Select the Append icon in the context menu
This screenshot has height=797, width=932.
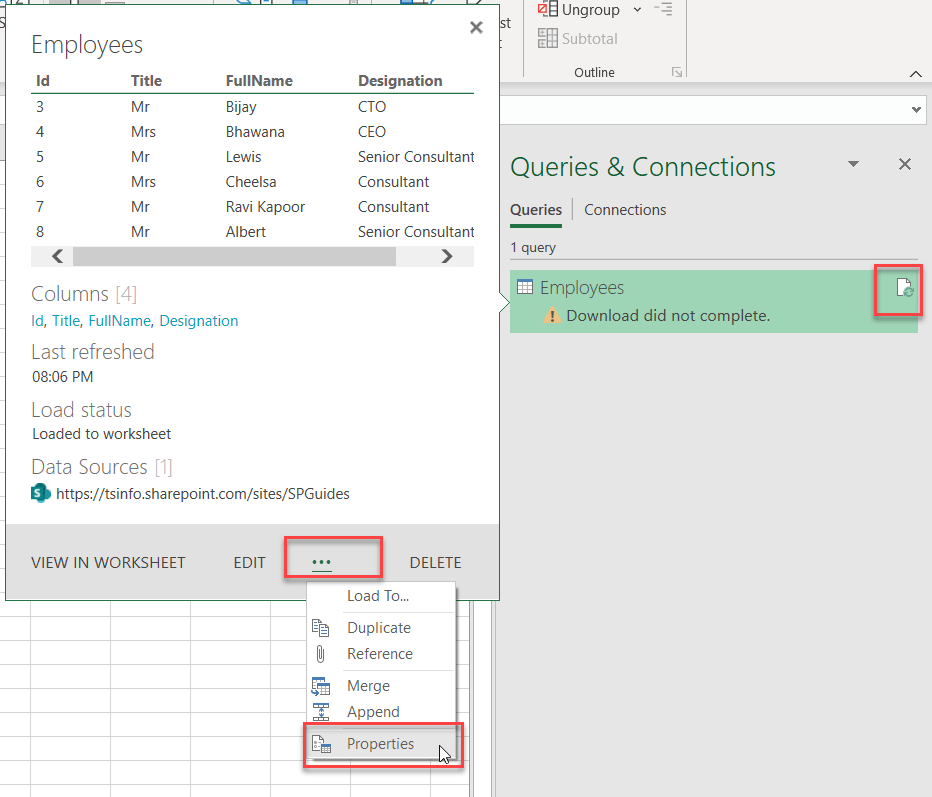tap(321, 711)
